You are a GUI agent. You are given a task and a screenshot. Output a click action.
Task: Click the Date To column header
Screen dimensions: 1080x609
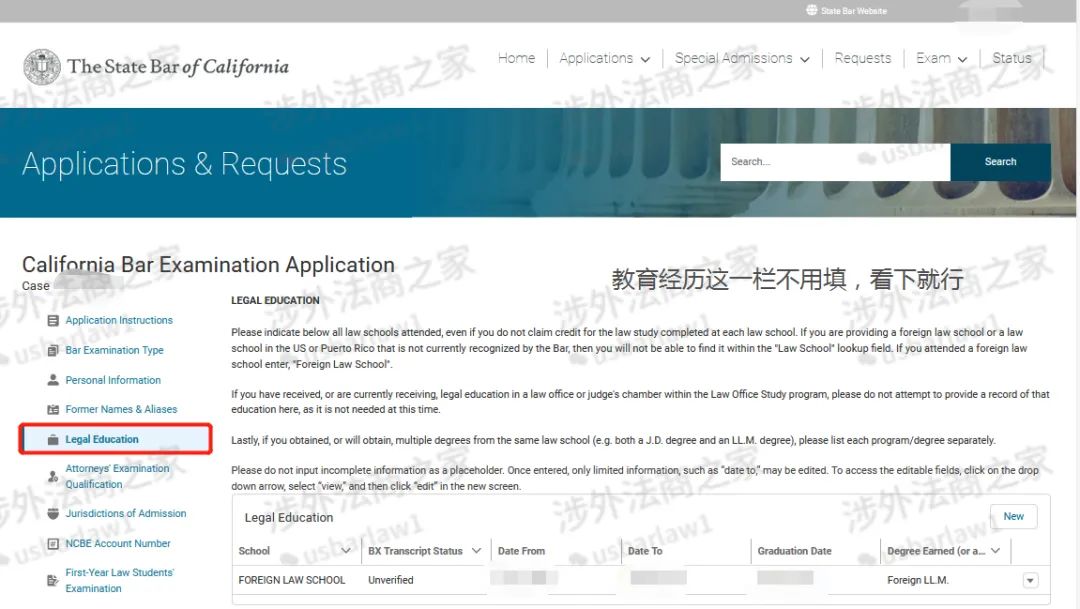pyautogui.click(x=645, y=551)
